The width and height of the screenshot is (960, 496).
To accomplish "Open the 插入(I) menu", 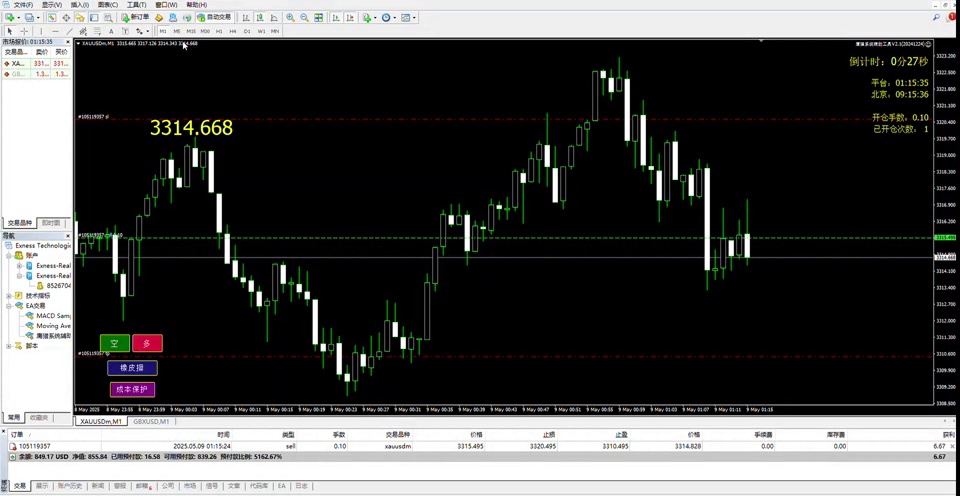I will point(80,5).
